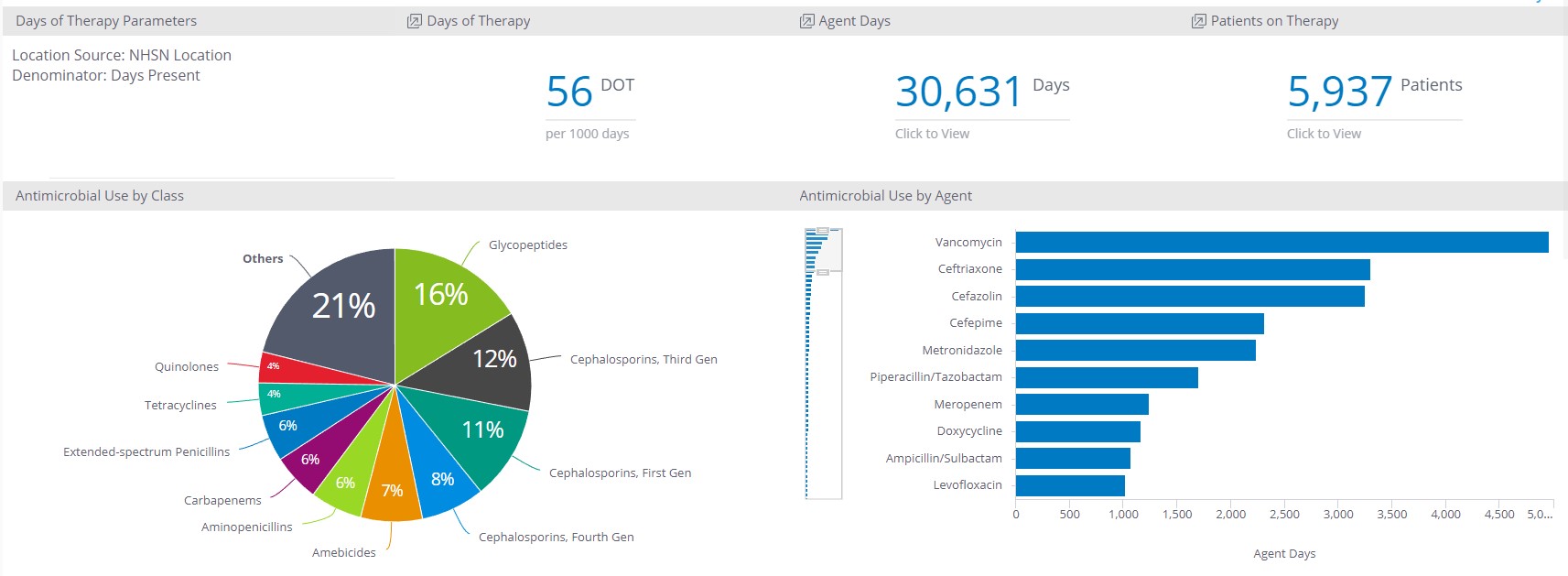This screenshot has width=1568, height=576.
Task: Click the Meropenem bar
Action: [1081, 405]
